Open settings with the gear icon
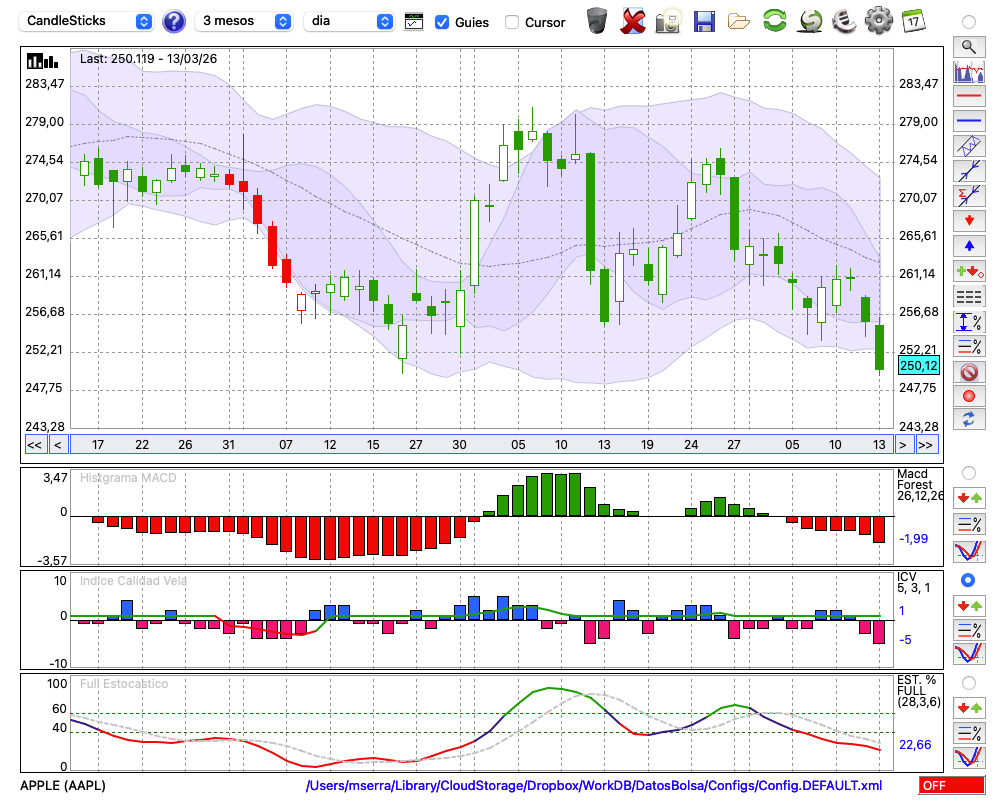This screenshot has height=800, width=1000. point(878,21)
